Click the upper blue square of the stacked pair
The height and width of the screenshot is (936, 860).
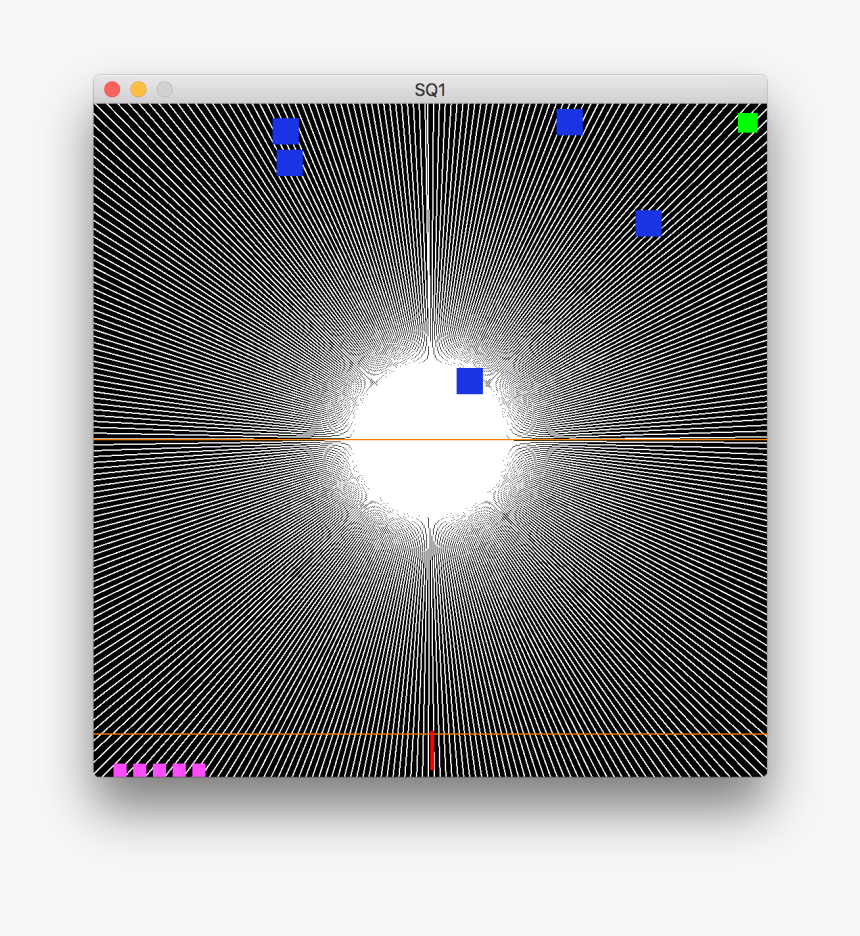point(286,131)
